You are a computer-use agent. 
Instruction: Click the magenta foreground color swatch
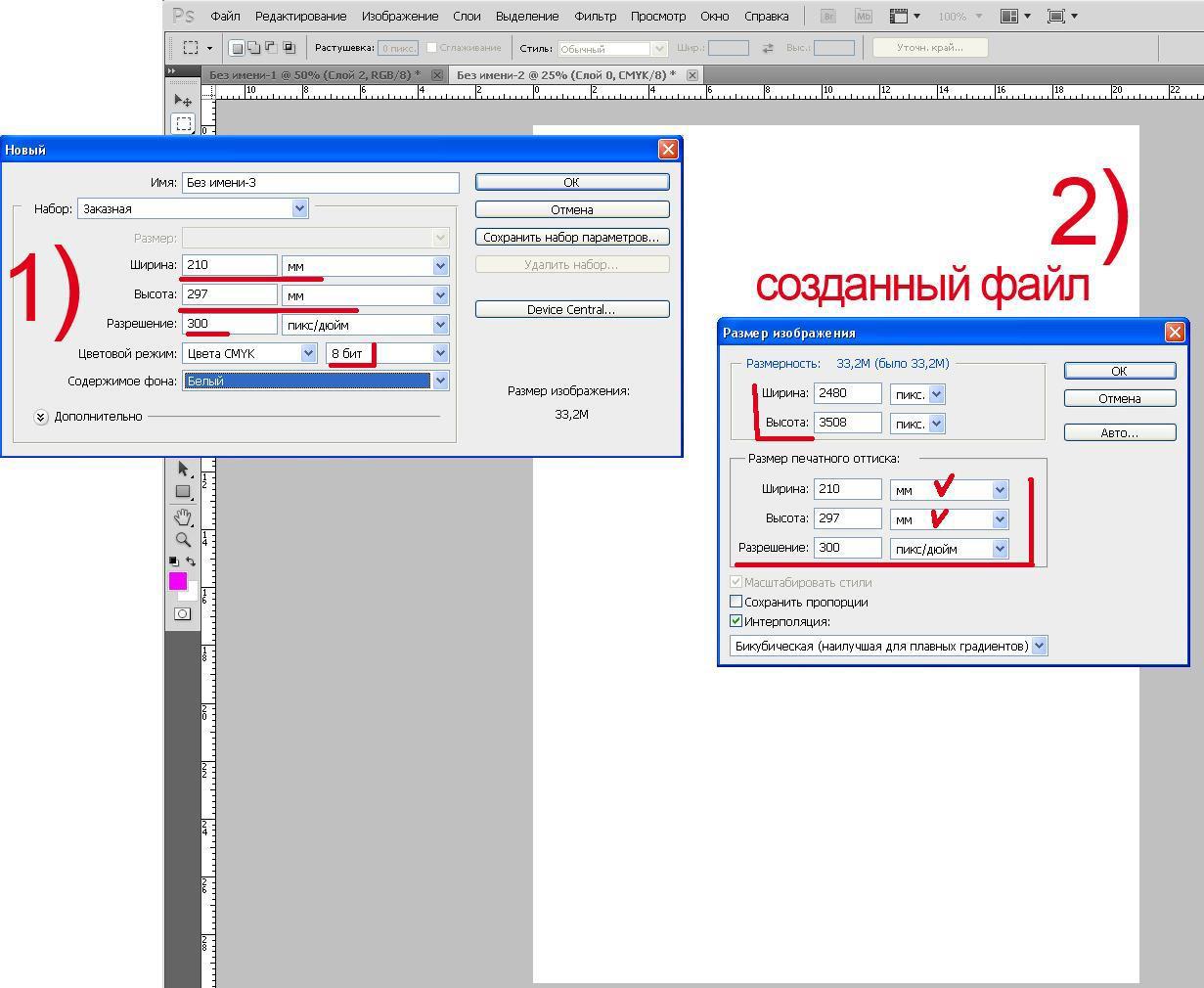pyautogui.click(x=177, y=581)
